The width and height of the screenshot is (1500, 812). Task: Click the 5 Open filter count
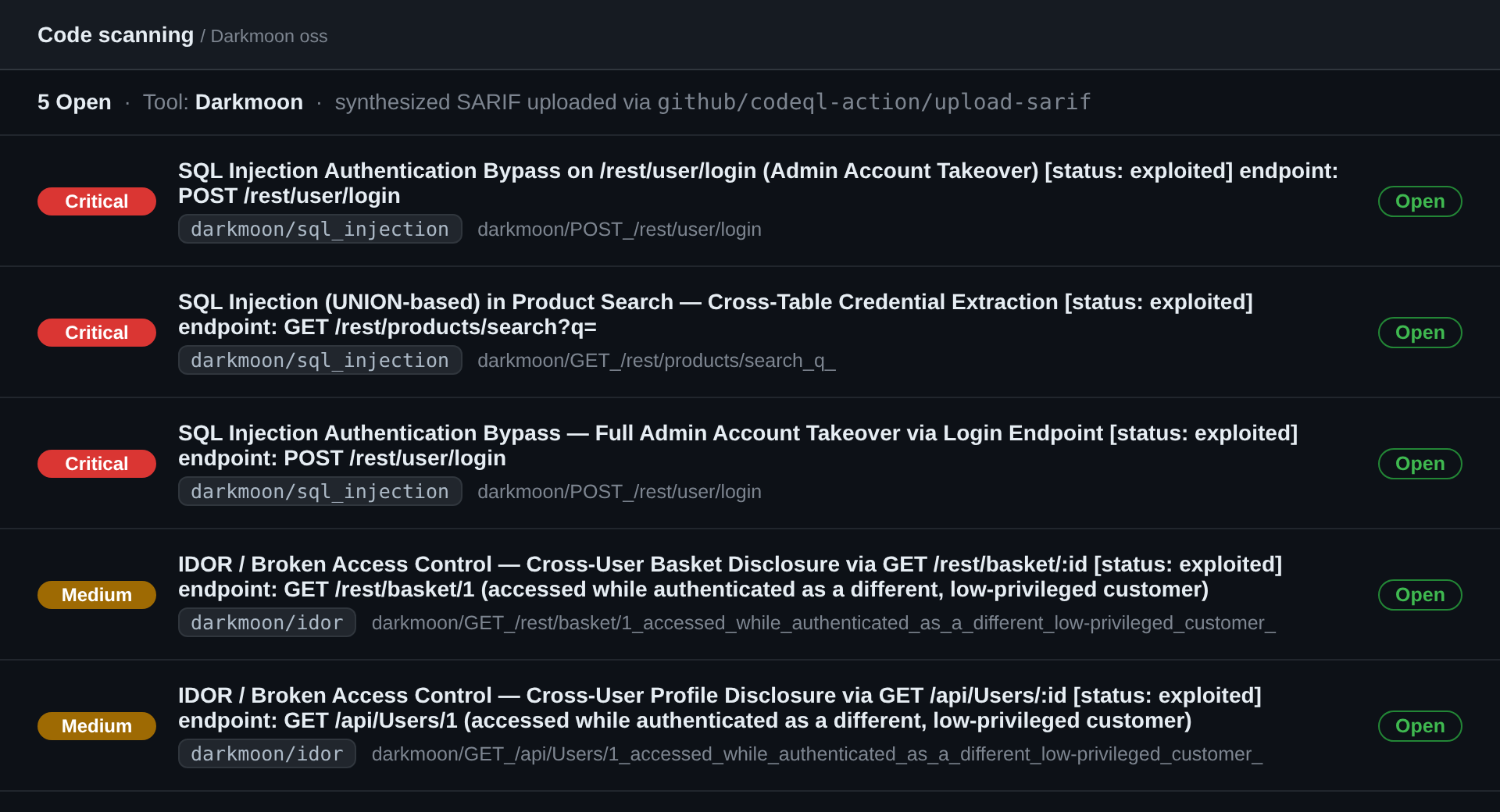tap(74, 102)
